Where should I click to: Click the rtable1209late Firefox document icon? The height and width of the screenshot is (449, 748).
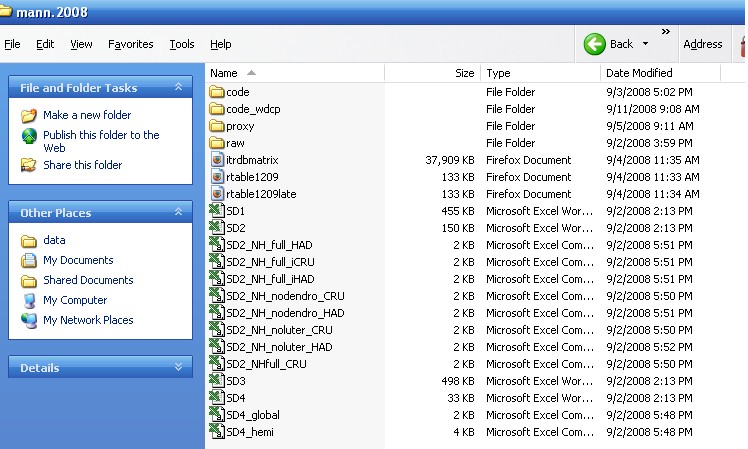[x=217, y=194]
